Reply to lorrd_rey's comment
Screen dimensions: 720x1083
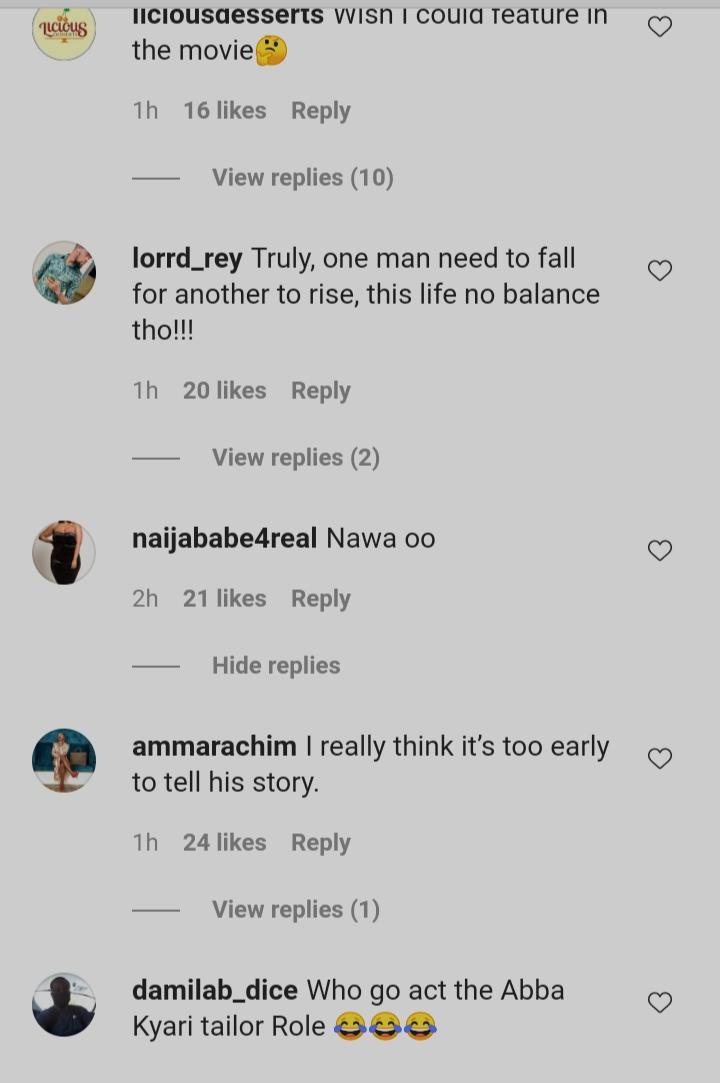320,391
